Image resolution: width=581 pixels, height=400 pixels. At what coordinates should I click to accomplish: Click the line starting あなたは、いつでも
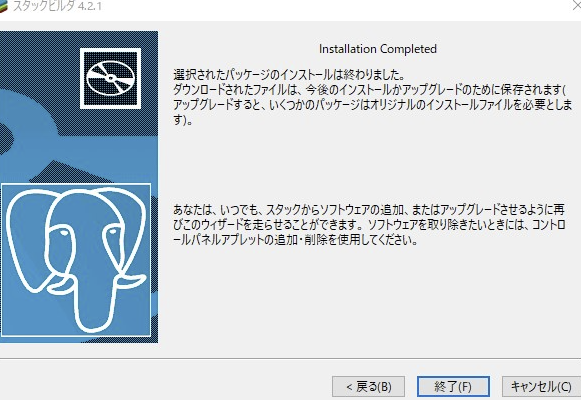(369, 210)
